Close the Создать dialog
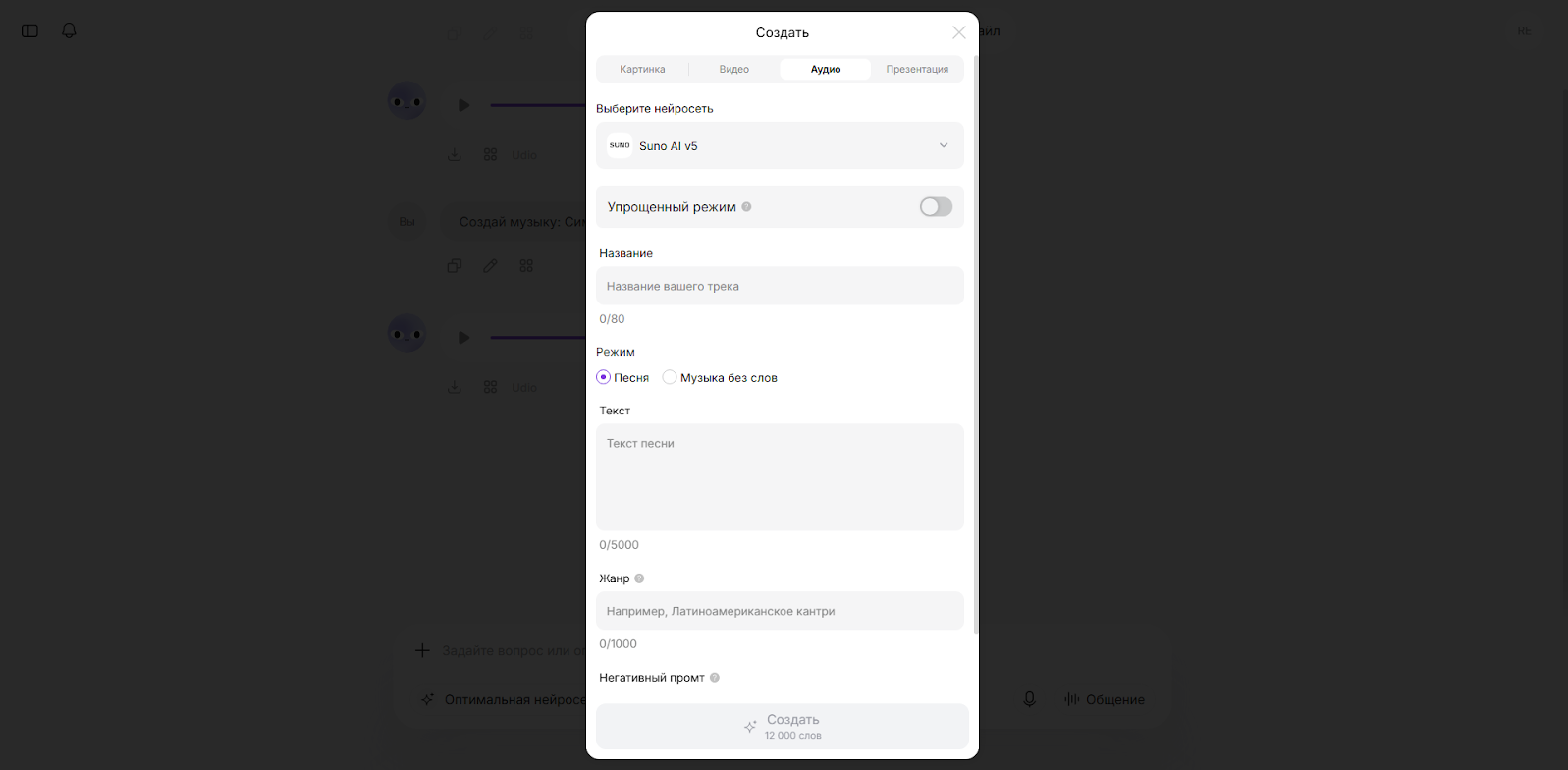 (958, 32)
